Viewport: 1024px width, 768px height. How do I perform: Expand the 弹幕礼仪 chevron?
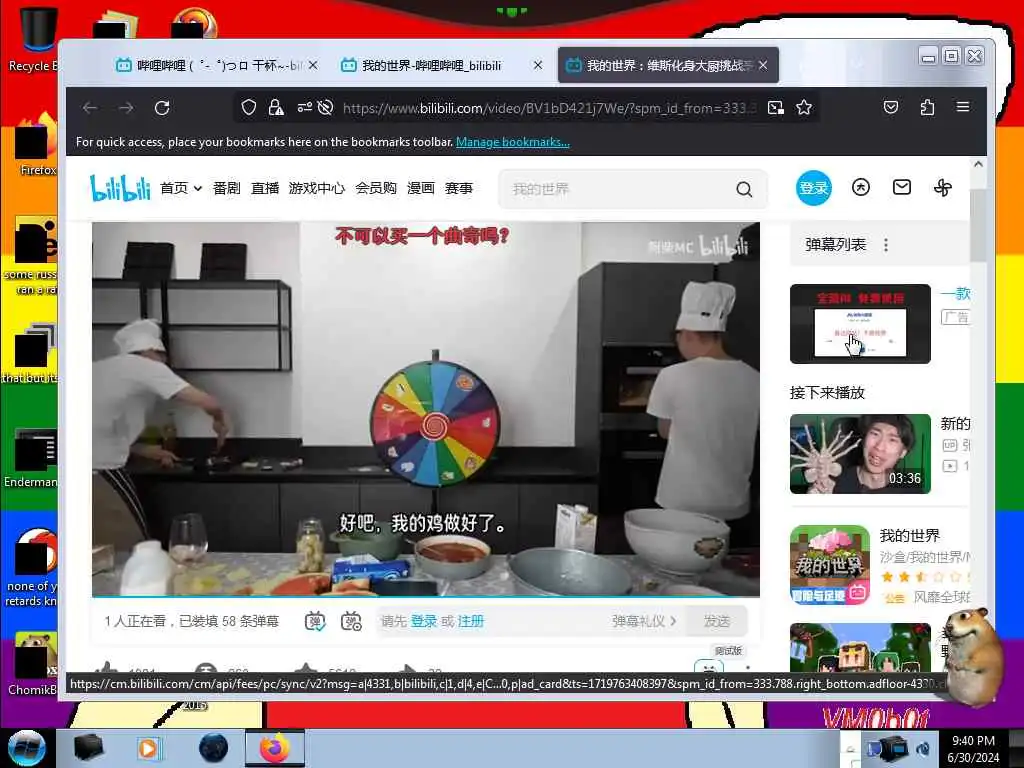673,621
